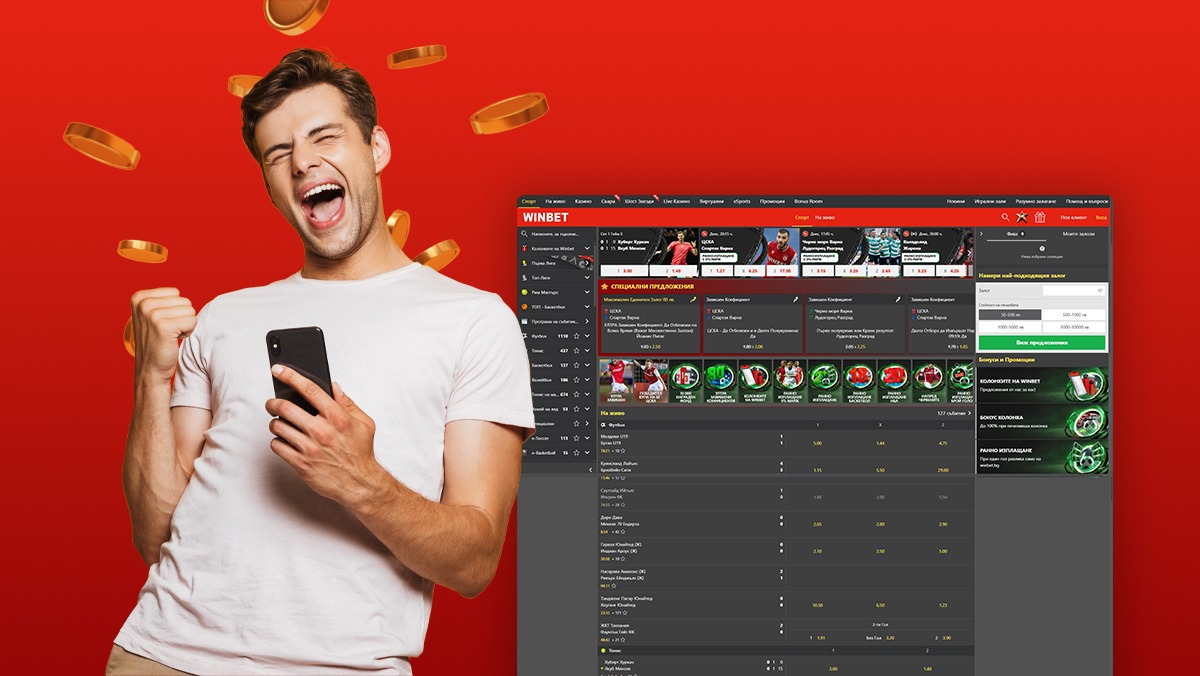The image size is (1200, 676).
Task: Open the Победител купа на БГ promo tile
Action: [650, 382]
